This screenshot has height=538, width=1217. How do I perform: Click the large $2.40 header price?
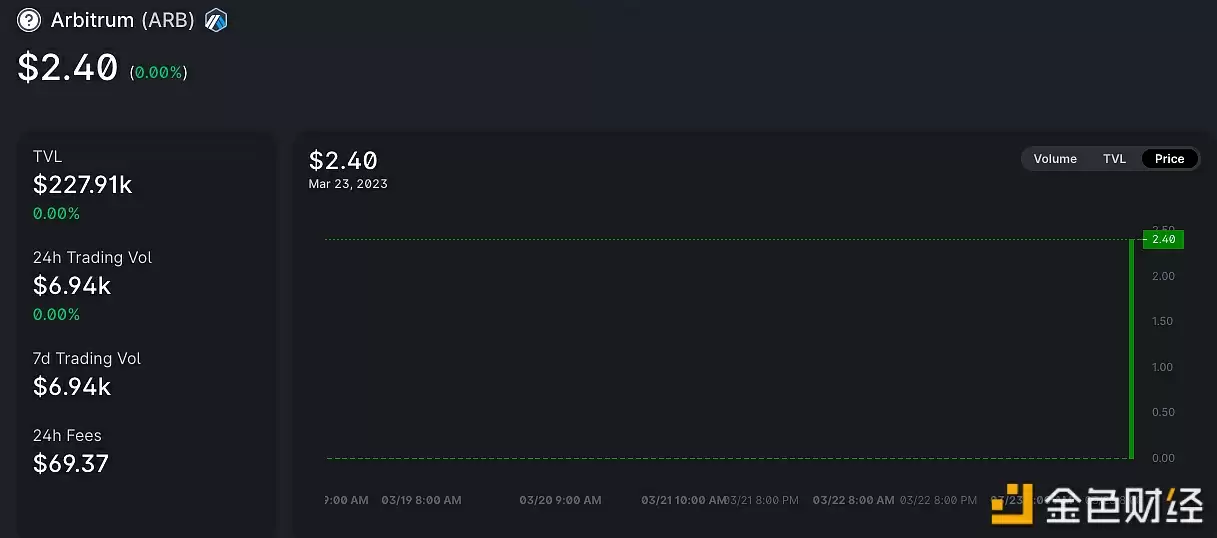[68, 68]
